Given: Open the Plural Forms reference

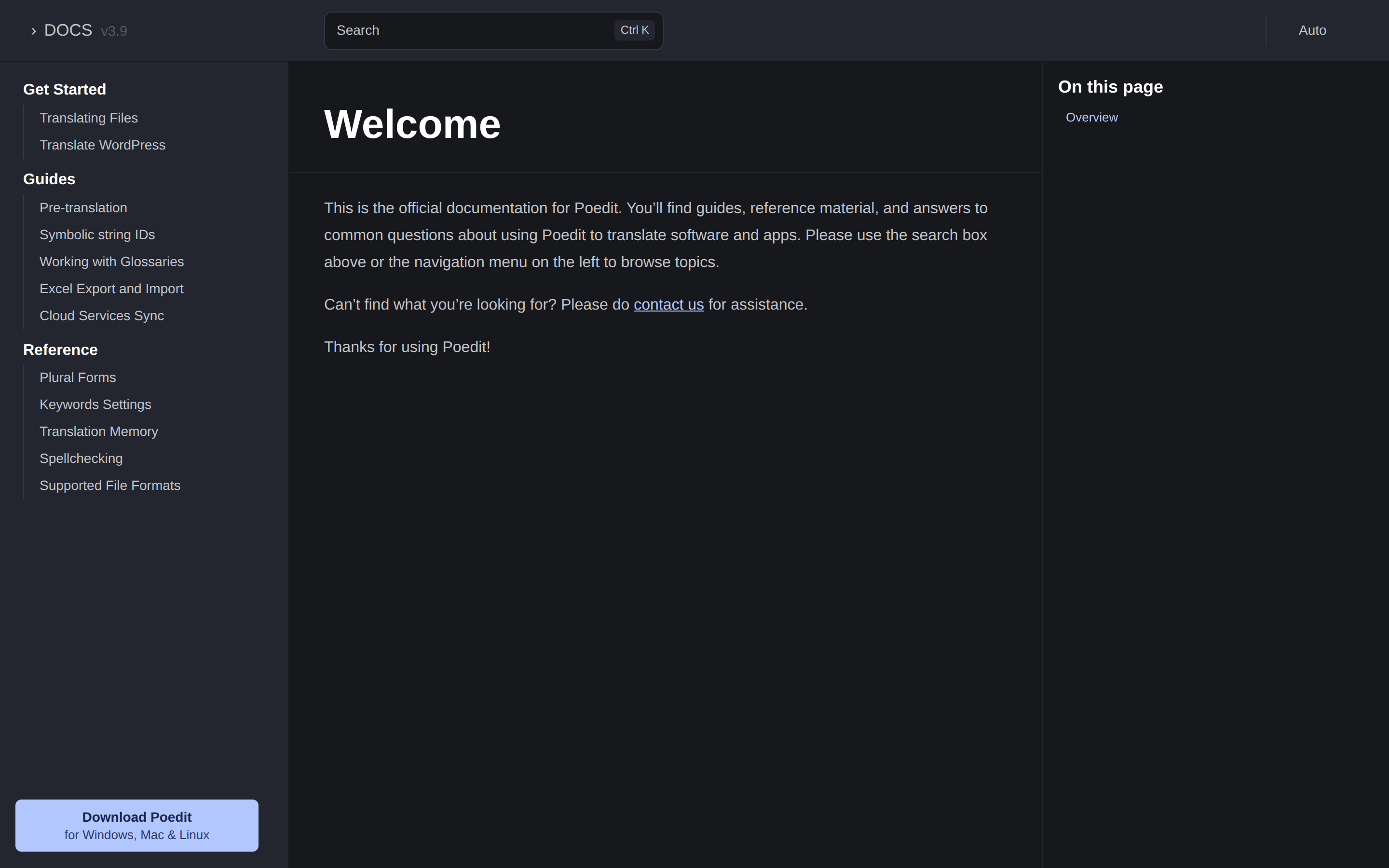Looking at the screenshot, I should click(x=78, y=377).
